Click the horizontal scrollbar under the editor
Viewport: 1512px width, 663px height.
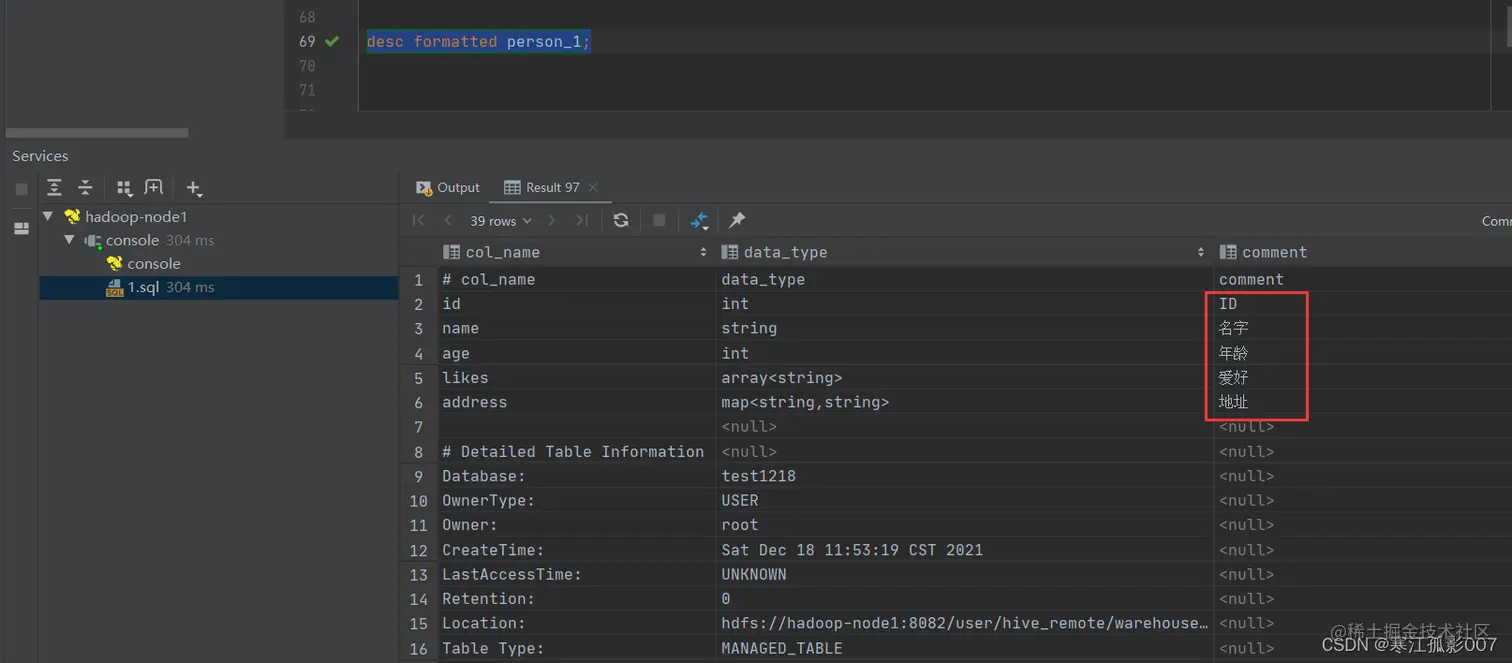[x=97, y=133]
